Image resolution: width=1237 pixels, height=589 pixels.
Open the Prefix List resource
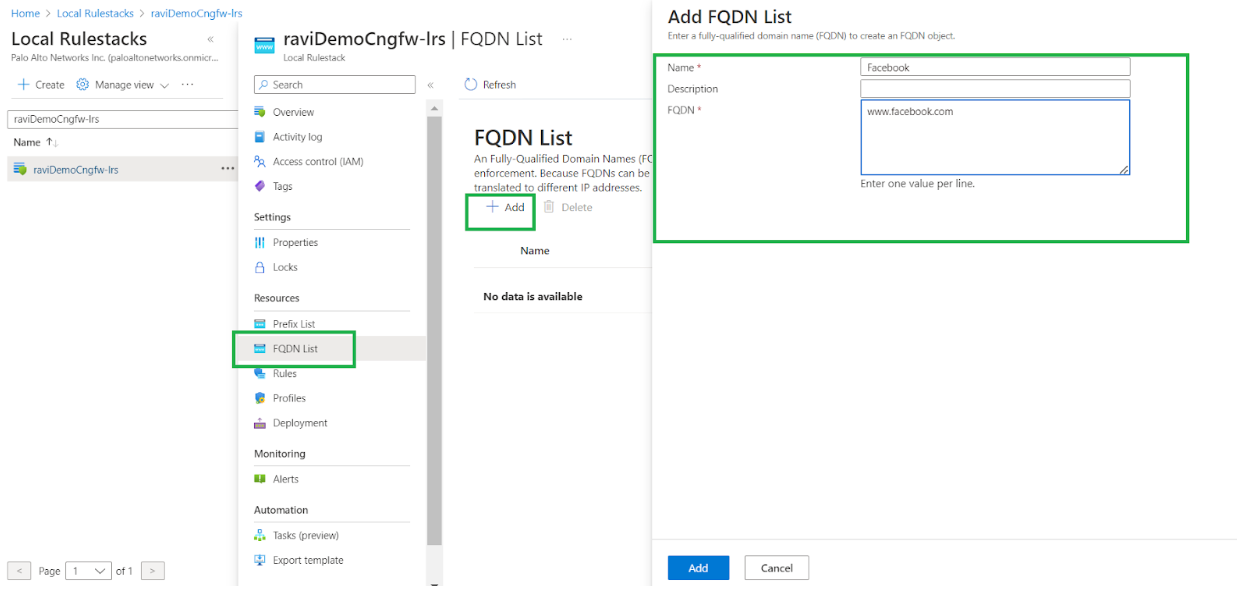click(x=293, y=323)
